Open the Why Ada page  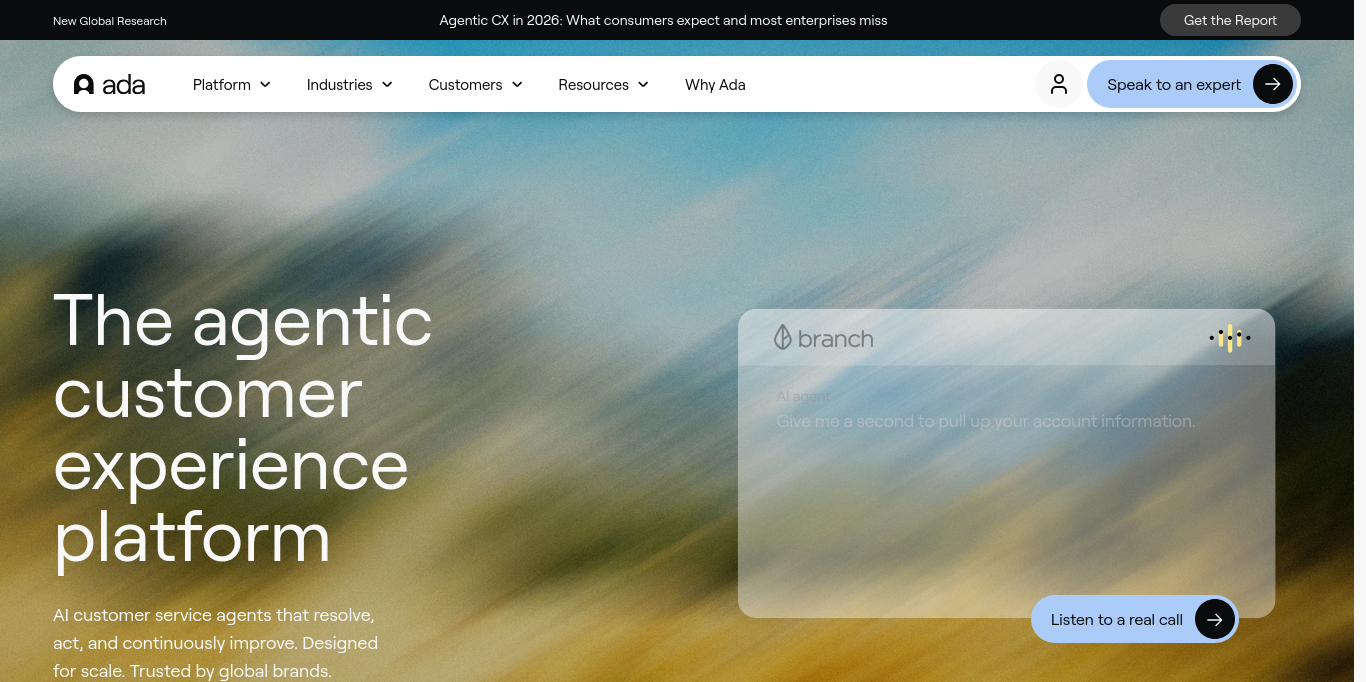[715, 85]
